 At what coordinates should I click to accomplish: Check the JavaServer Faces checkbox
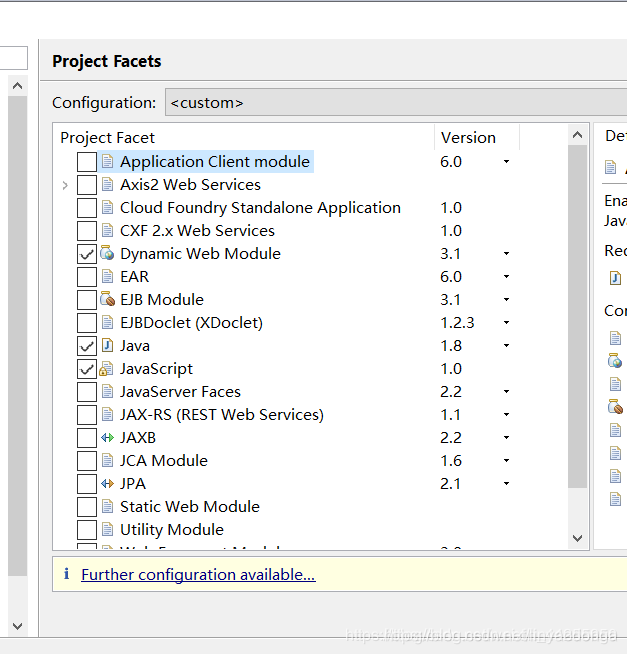(x=87, y=392)
